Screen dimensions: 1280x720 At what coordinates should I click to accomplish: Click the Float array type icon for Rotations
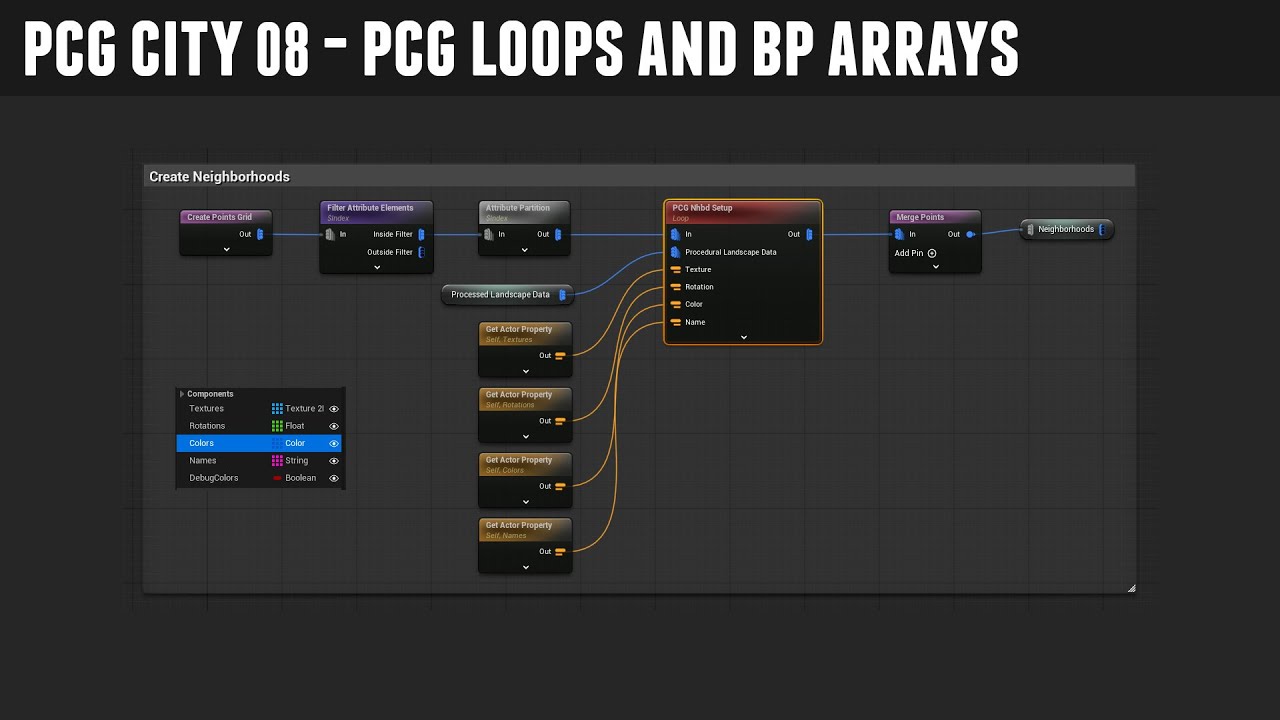tap(277, 426)
